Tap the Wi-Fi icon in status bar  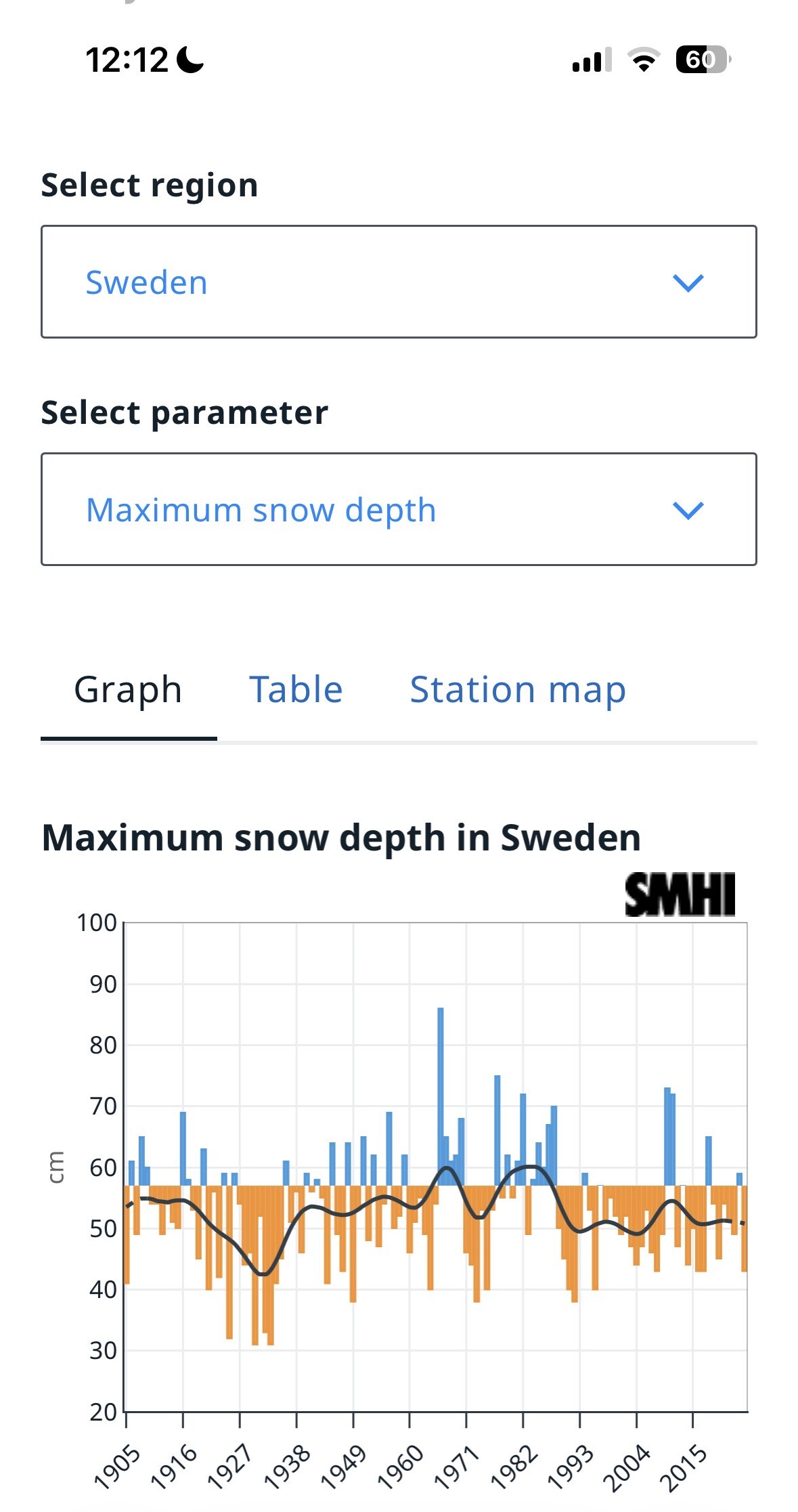(644, 60)
